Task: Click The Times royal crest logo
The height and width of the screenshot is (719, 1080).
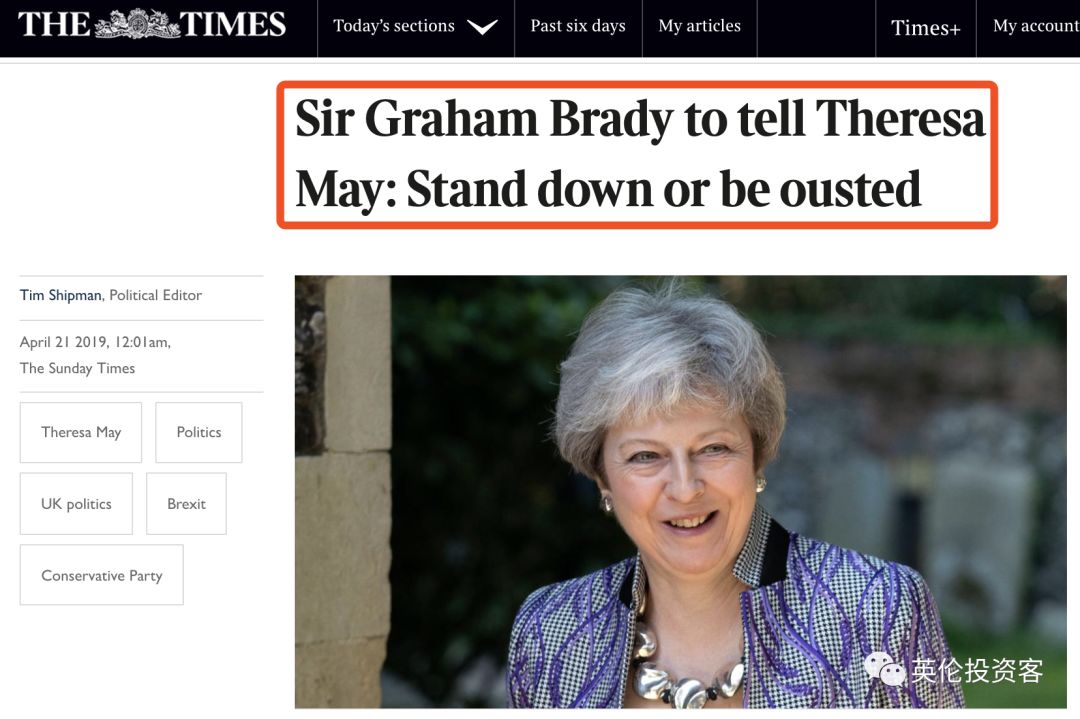Action: pyautogui.click(x=152, y=24)
